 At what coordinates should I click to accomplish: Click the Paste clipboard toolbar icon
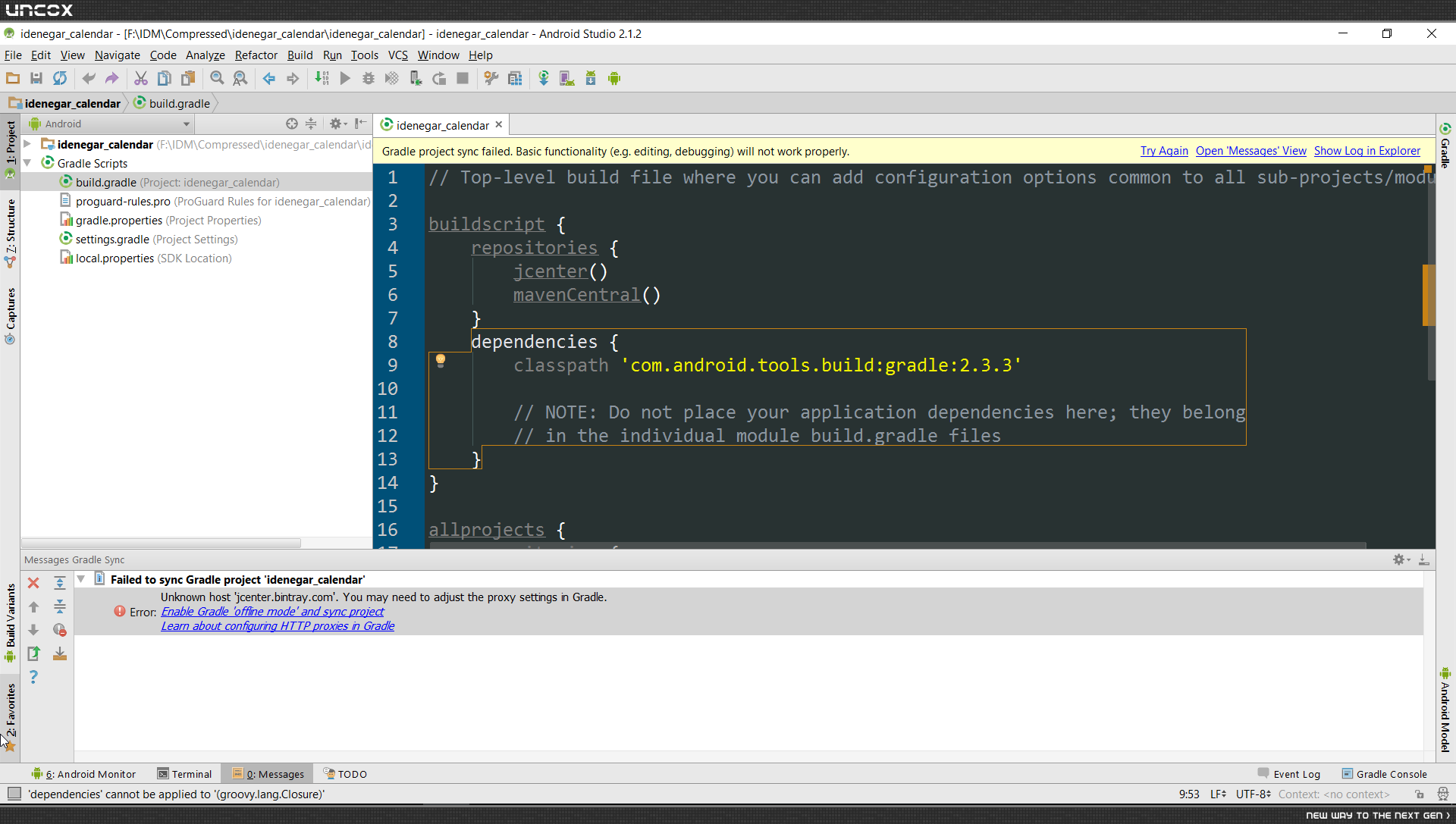coord(188,79)
